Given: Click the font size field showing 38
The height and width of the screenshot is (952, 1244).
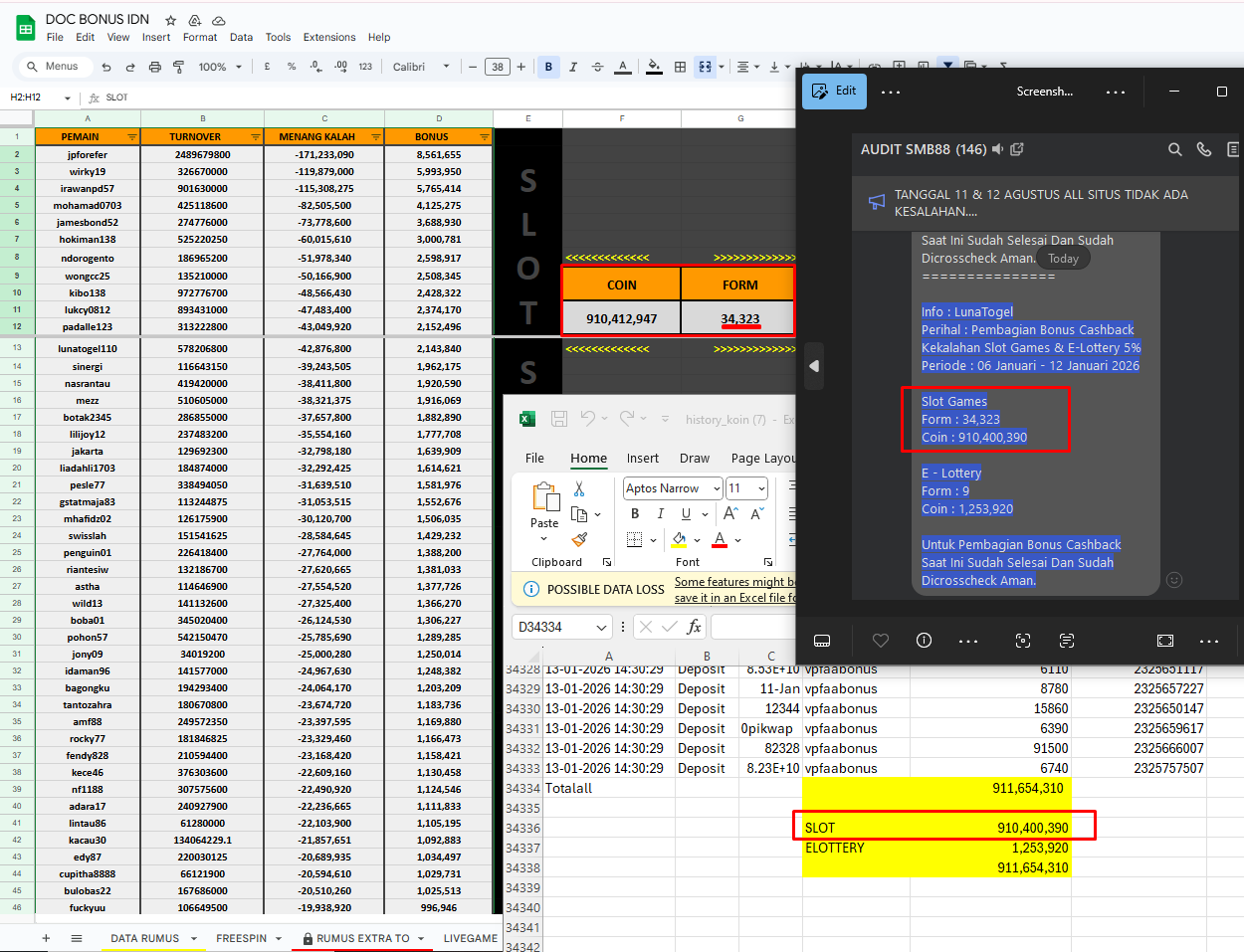Looking at the screenshot, I should tap(498, 67).
